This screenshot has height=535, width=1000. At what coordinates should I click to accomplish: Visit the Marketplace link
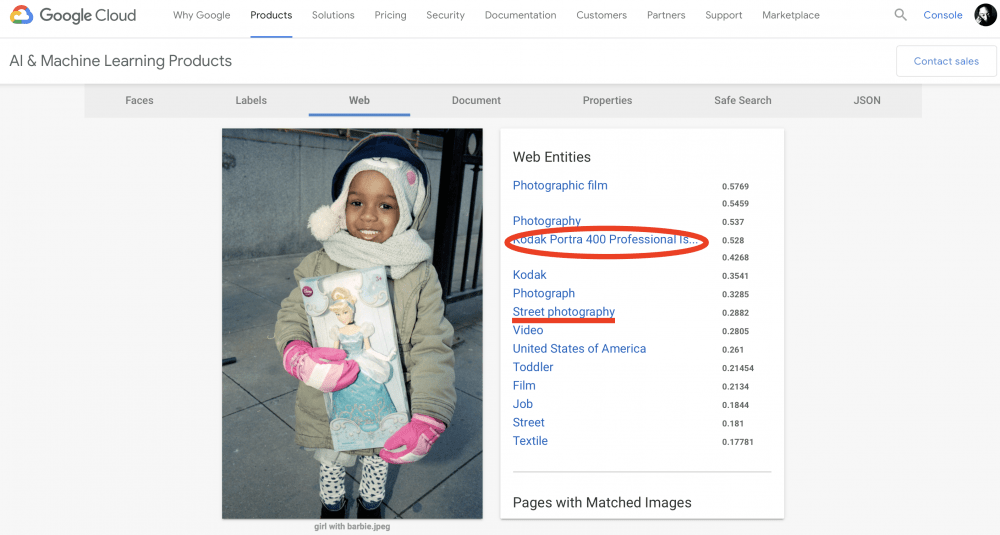pos(791,15)
